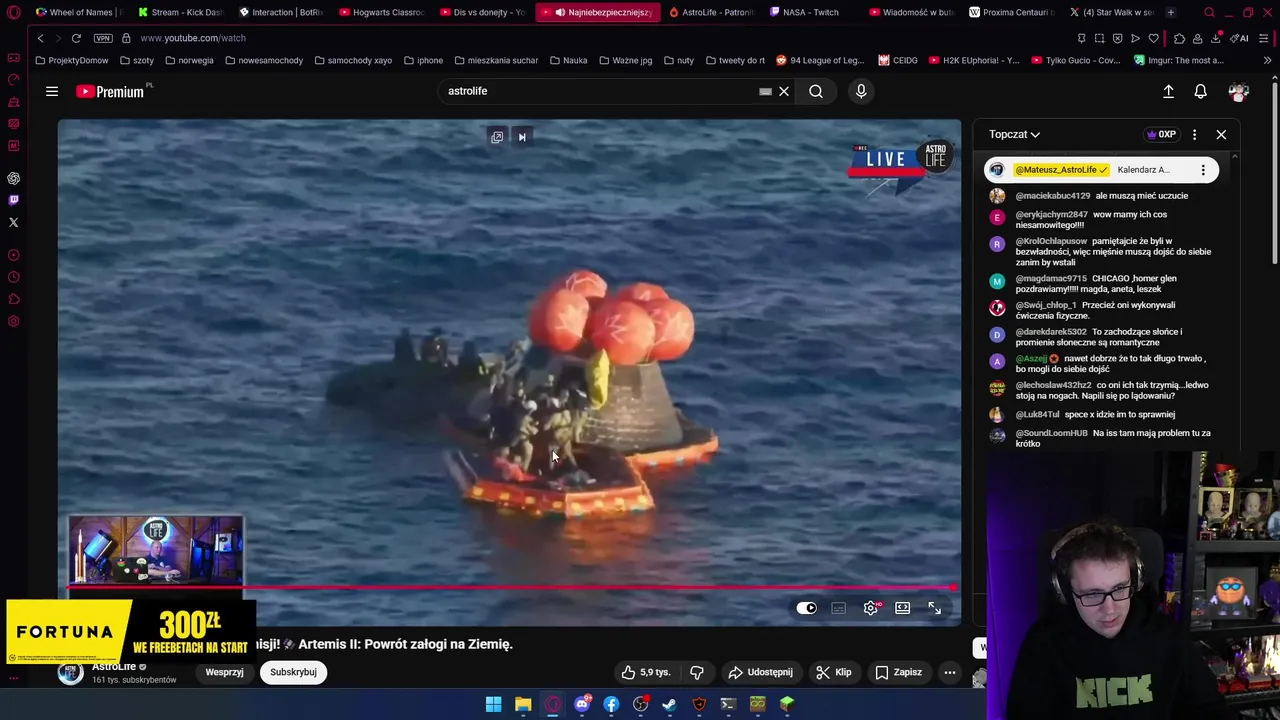Open Opera sidebar settings gear

pos(13,321)
